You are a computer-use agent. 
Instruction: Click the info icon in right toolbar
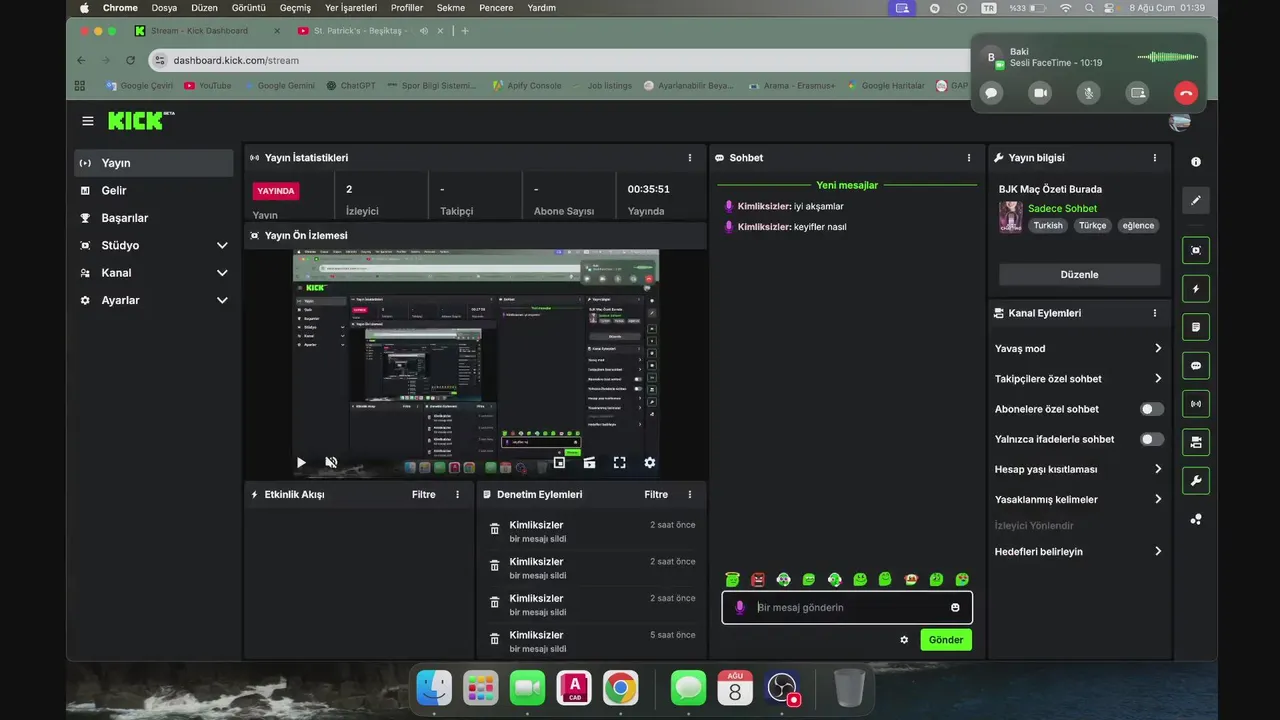(1196, 162)
